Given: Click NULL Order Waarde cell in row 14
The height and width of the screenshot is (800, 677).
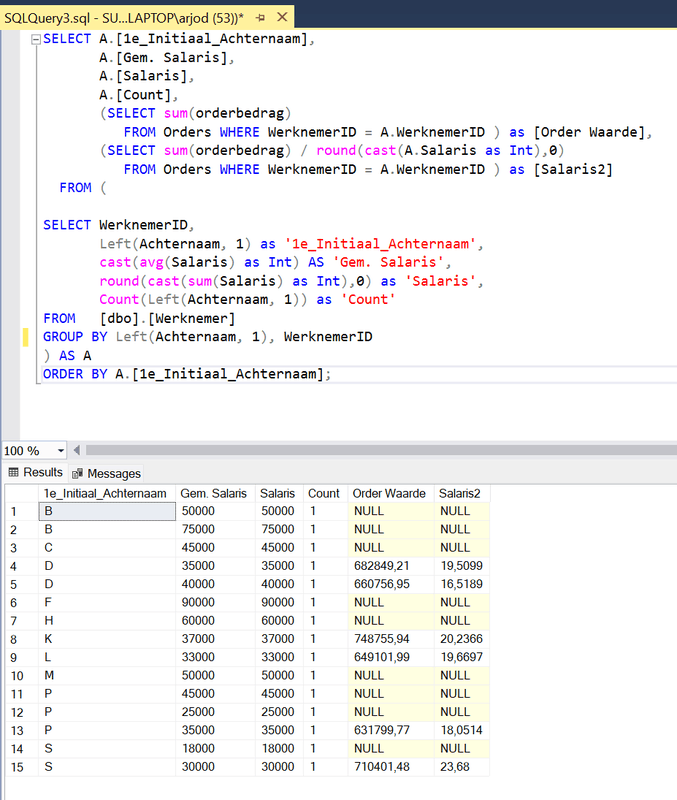Looking at the screenshot, I should [x=391, y=748].
